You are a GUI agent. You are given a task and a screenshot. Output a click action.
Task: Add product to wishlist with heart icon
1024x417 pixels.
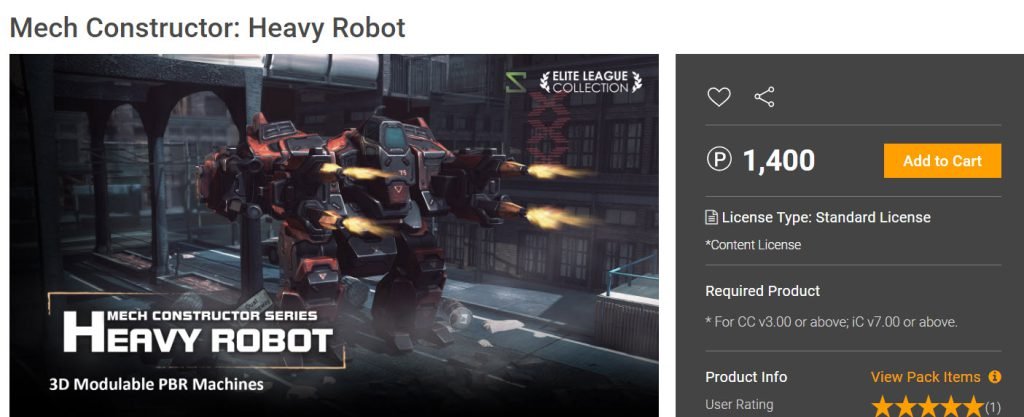tap(718, 97)
